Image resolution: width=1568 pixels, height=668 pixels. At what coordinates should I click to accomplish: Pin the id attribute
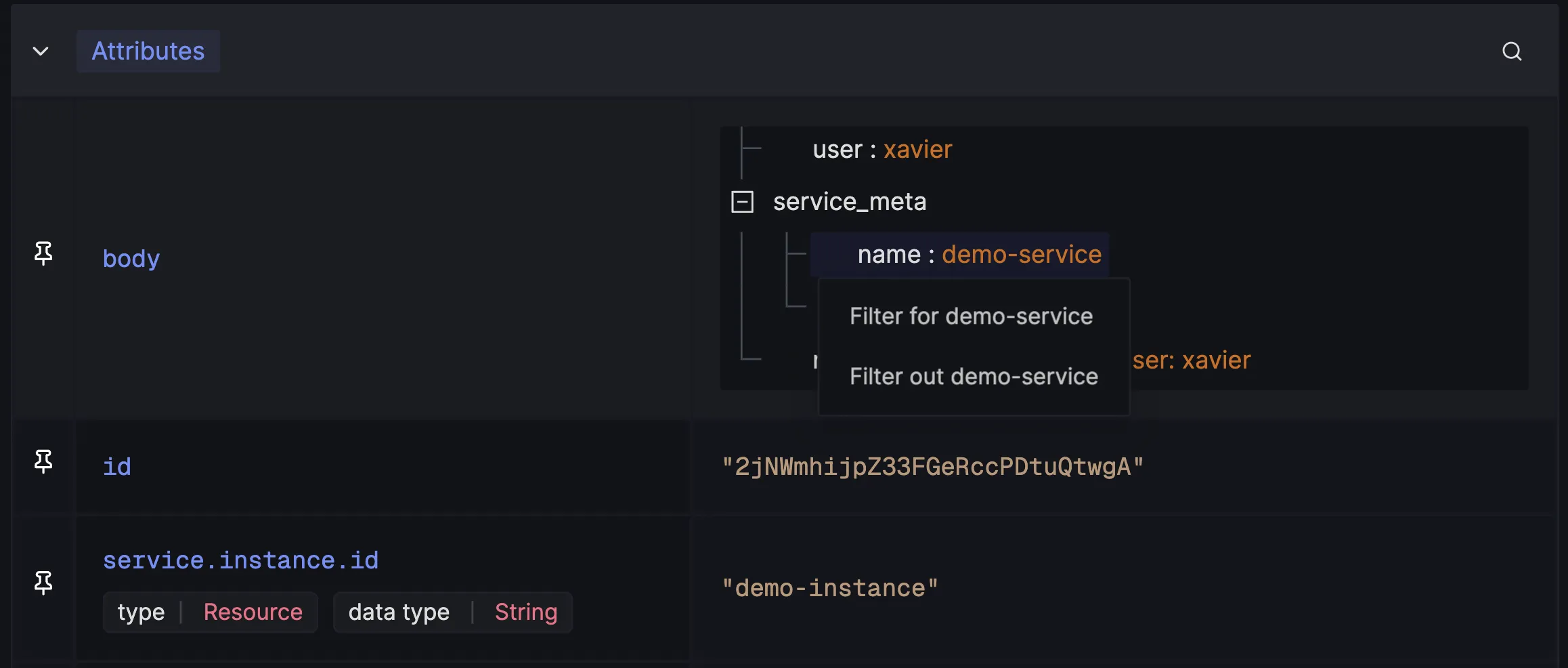(x=43, y=461)
